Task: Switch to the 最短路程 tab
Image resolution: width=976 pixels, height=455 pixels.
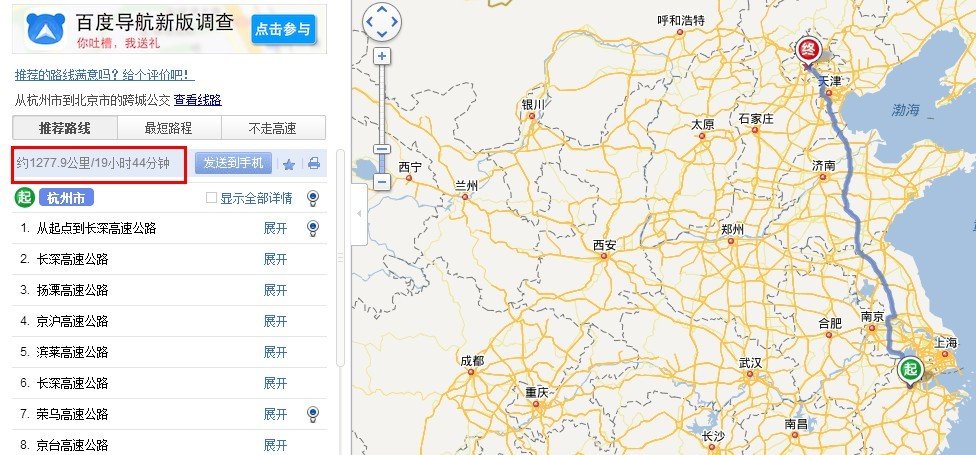Action: click(x=169, y=128)
